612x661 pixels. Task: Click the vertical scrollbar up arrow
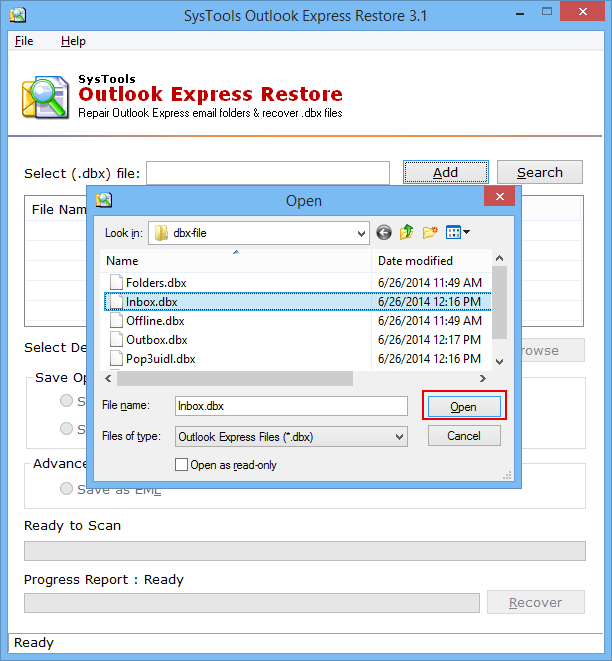click(499, 258)
